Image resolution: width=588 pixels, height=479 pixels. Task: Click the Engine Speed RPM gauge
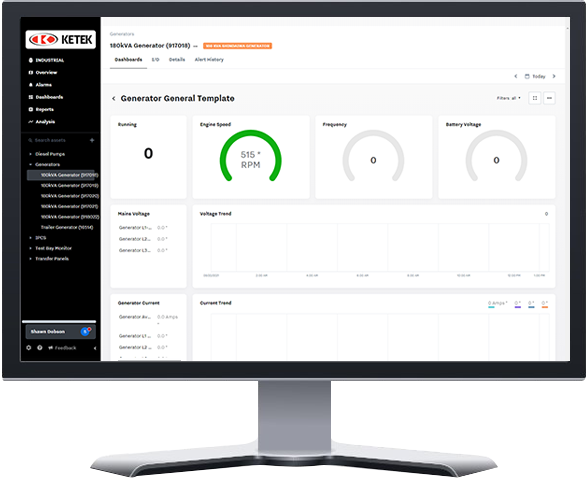250,157
